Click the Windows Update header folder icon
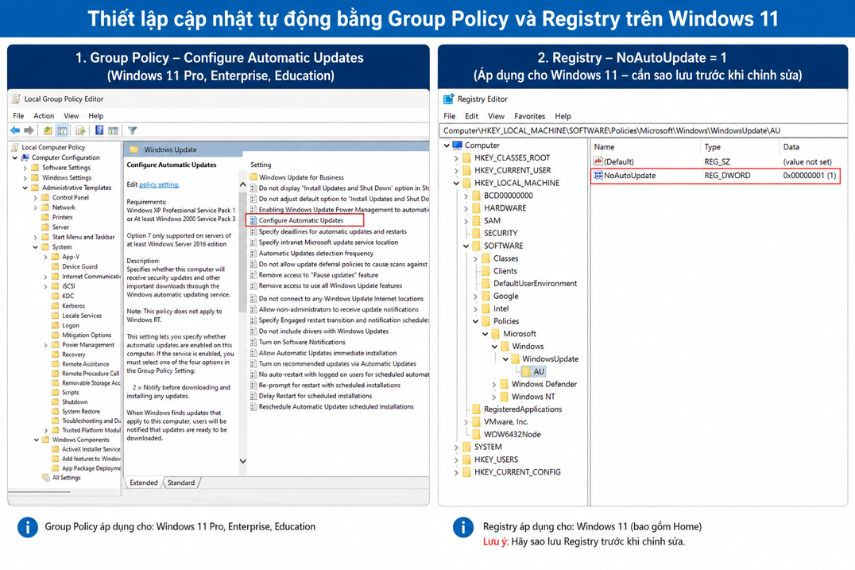Screen dimensions: 855x570 (x=134, y=149)
